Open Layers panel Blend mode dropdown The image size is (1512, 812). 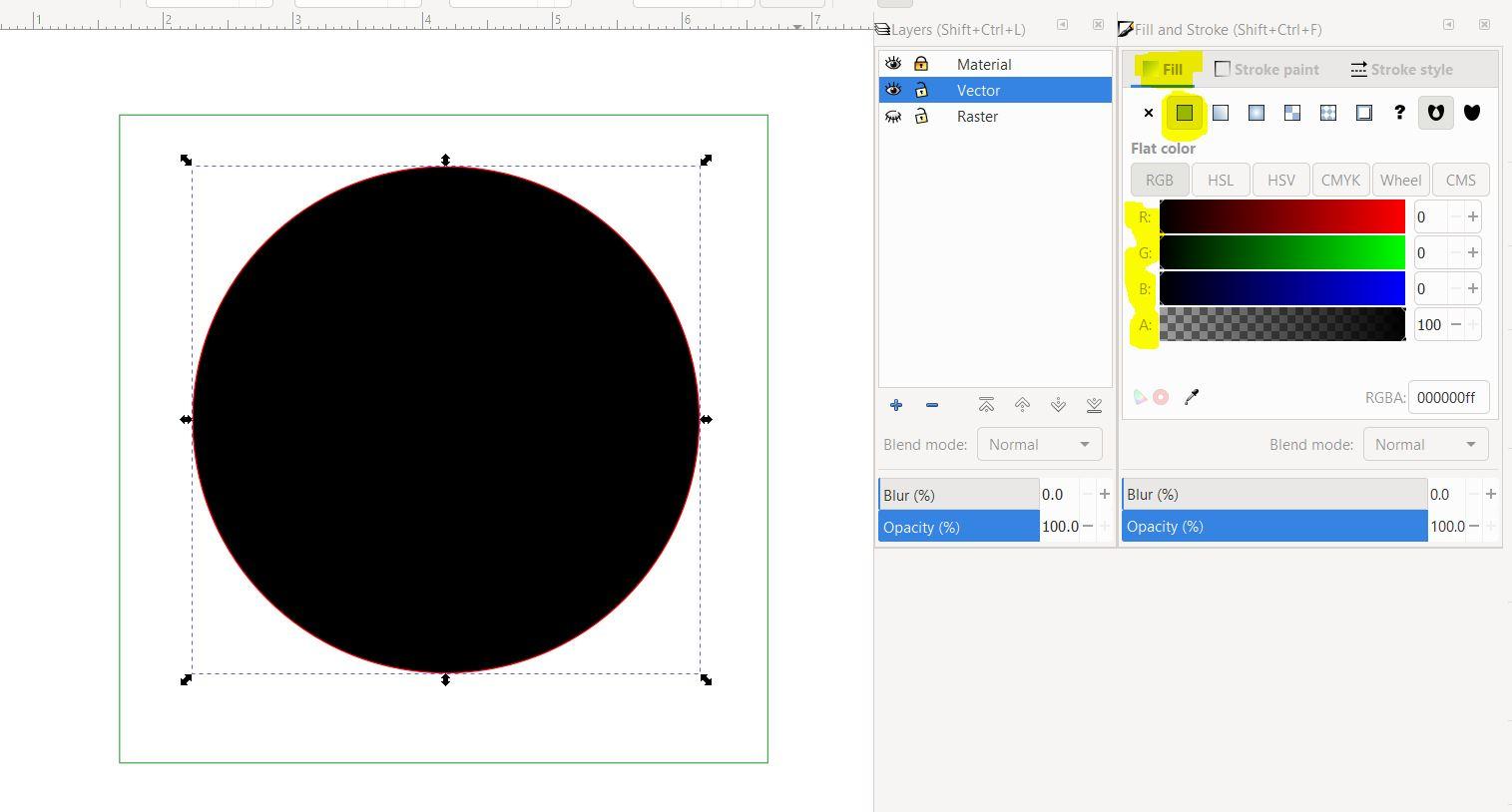tap(1039, 445)
